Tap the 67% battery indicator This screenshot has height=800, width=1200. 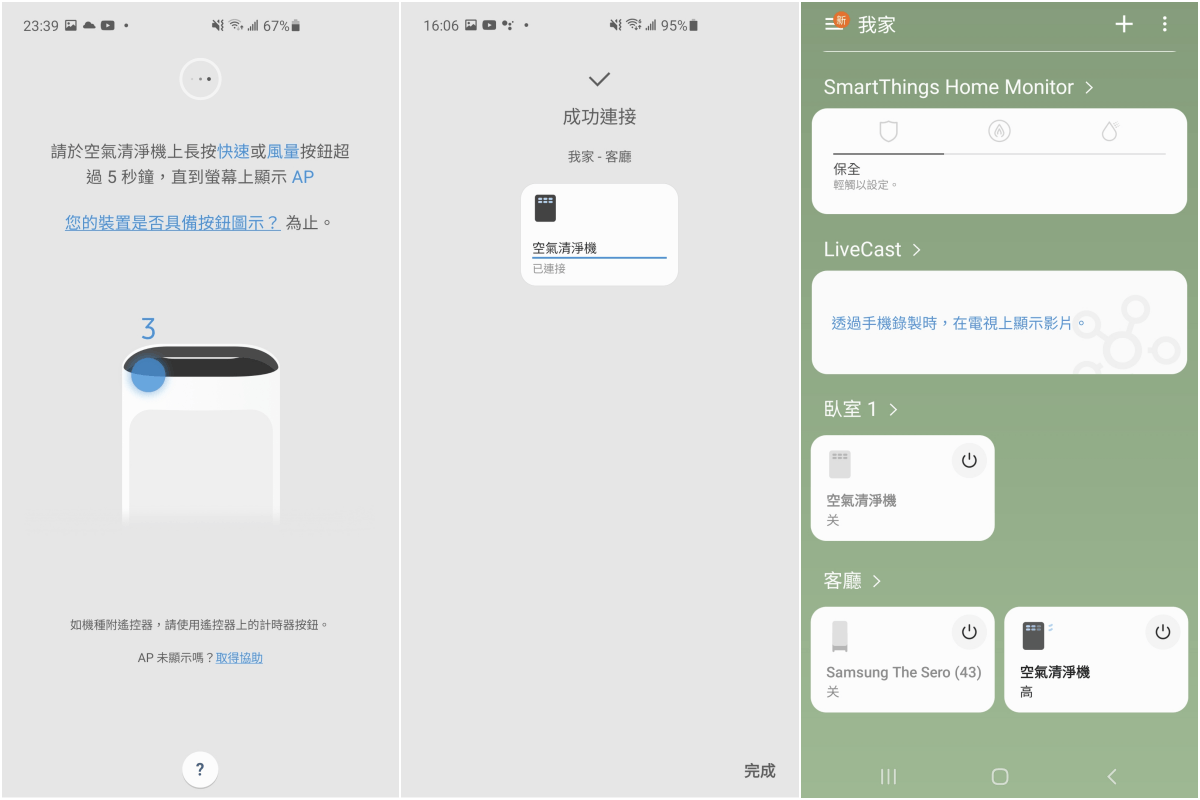pos(282,26)
